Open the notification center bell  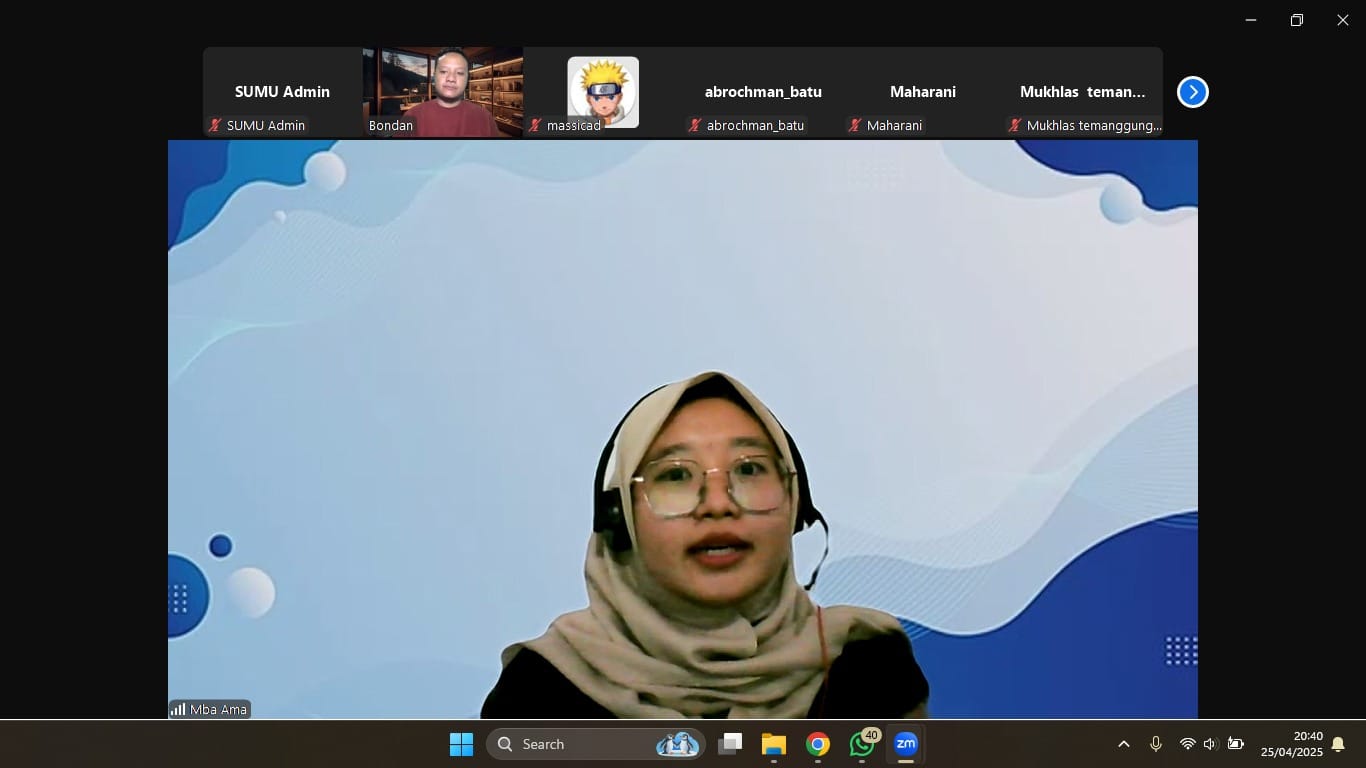point(1338,744)
